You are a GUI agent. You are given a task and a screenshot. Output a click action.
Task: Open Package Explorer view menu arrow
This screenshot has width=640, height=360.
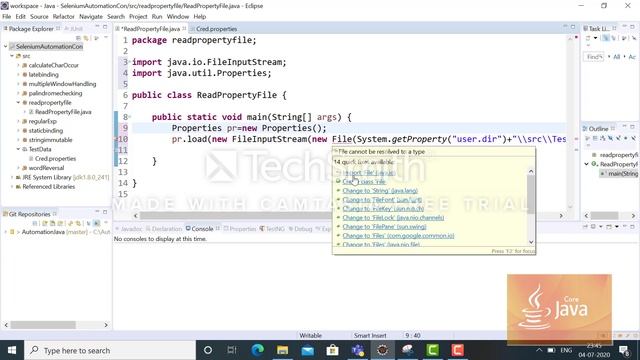pyautogui.click(x=106, y=38)
